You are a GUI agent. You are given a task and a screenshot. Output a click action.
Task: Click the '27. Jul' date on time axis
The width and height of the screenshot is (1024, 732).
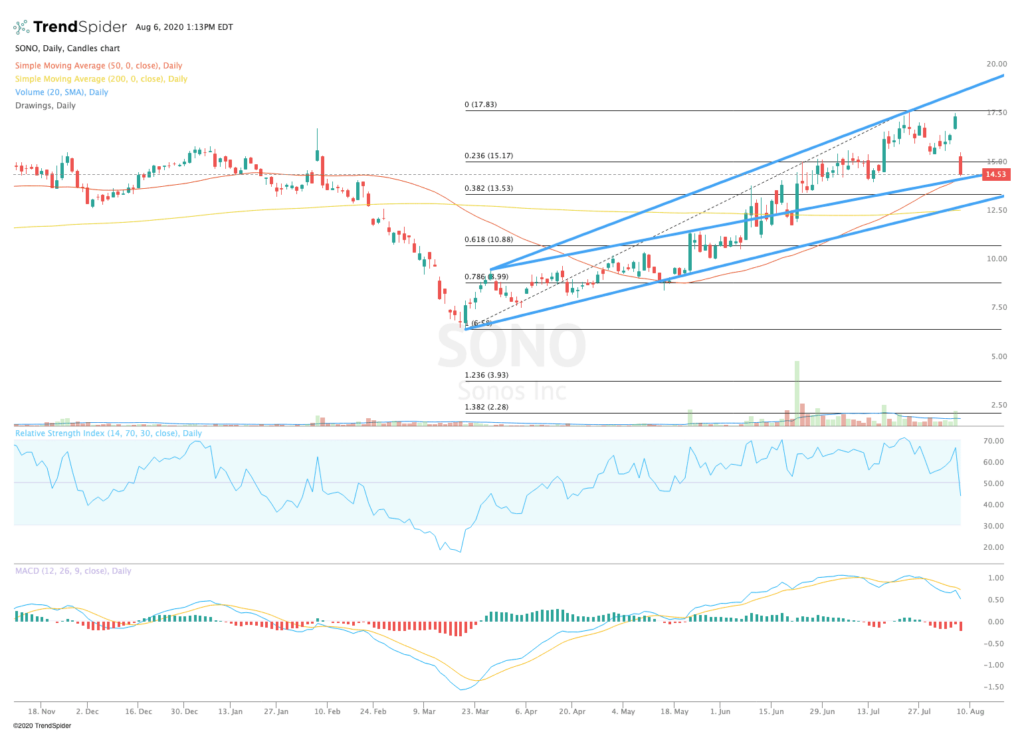click(919, 711)
